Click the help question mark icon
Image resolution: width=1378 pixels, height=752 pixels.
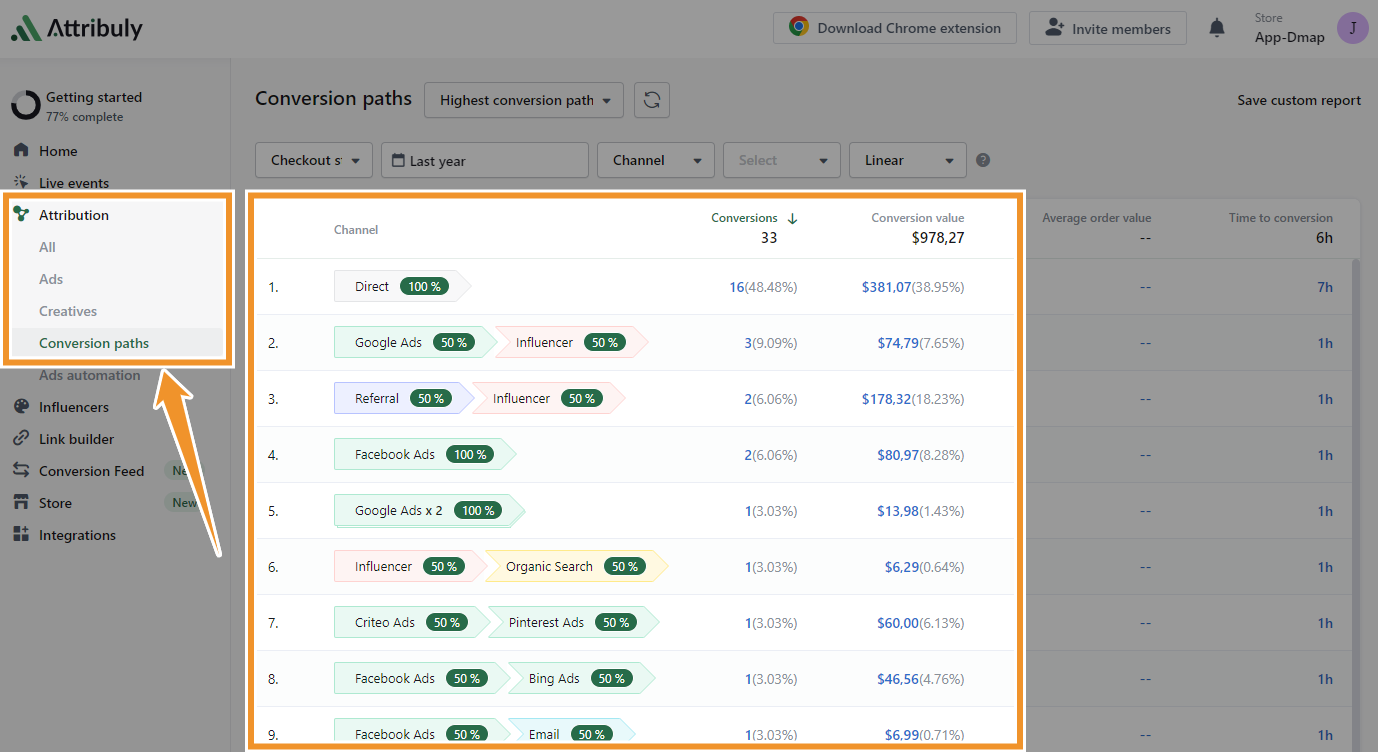tap(983, 160)
